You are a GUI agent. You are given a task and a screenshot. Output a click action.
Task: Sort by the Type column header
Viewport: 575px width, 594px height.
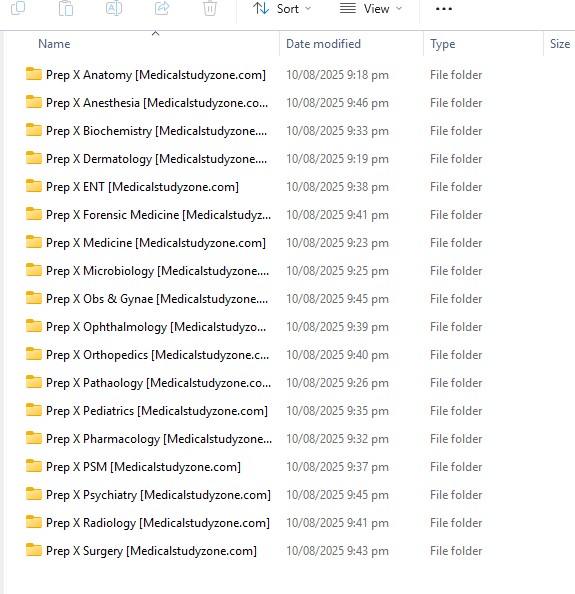tap(442, 44)
